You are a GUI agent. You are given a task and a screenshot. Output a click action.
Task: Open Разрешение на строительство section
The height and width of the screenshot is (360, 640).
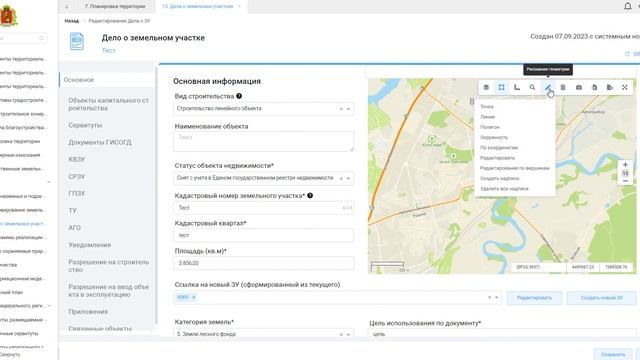(108, 266)
